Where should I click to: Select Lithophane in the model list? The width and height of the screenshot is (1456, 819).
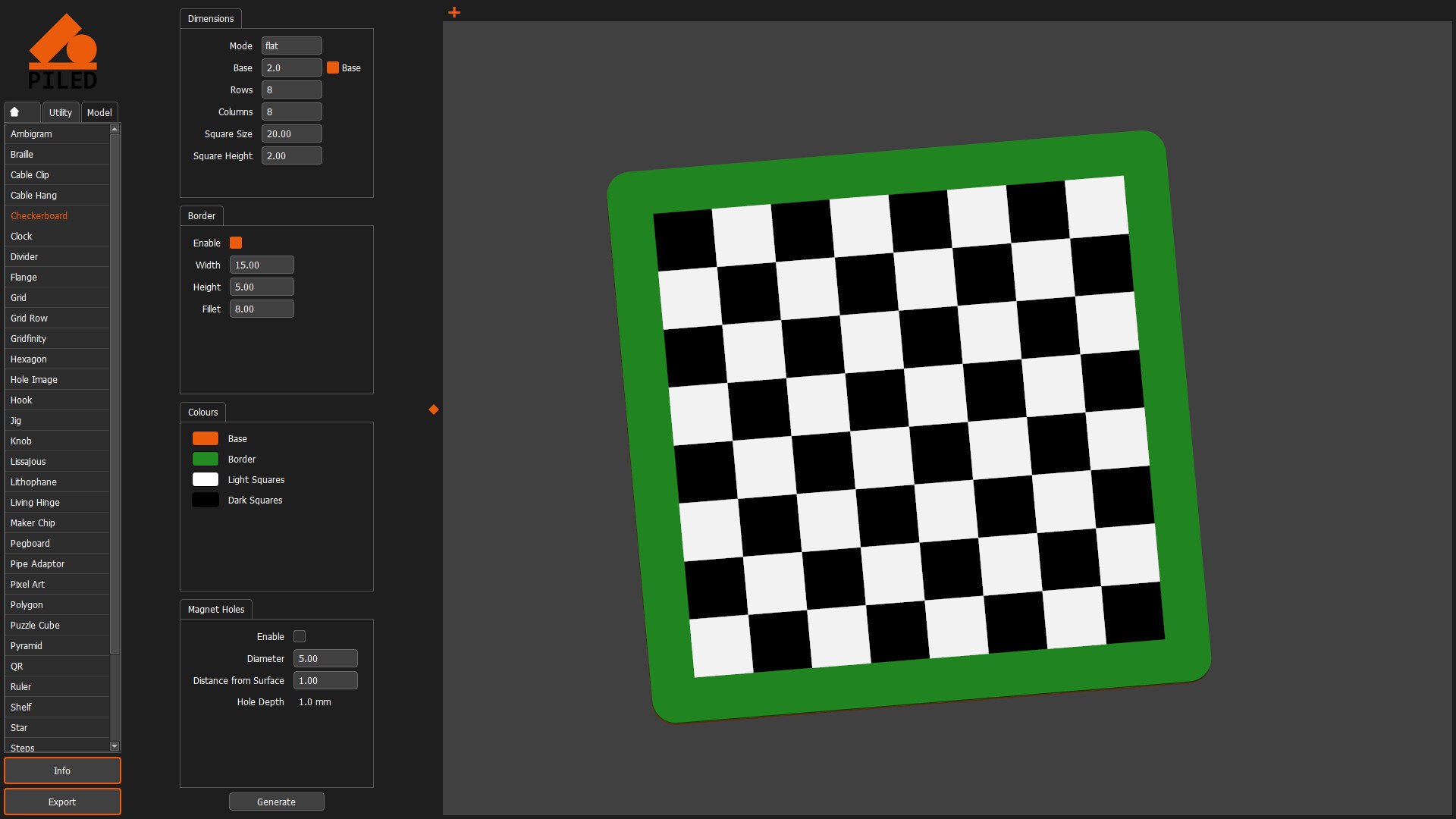tap(34, 482)
